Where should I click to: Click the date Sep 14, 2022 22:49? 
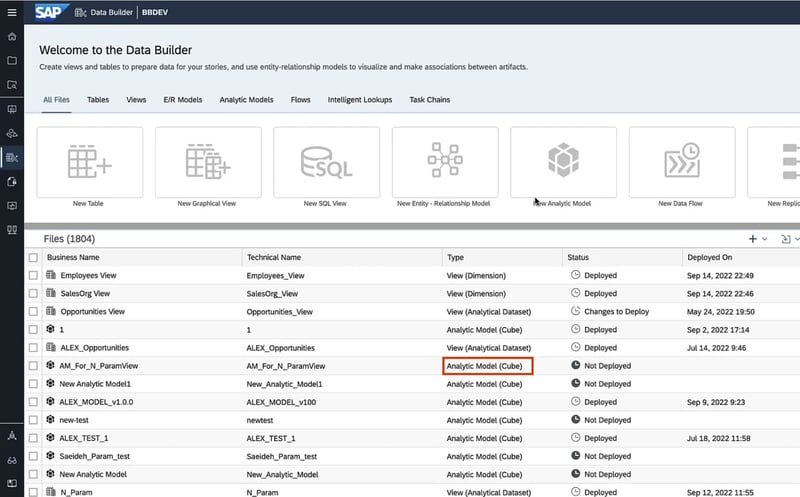pyautogui.click(x=720, y=276)
